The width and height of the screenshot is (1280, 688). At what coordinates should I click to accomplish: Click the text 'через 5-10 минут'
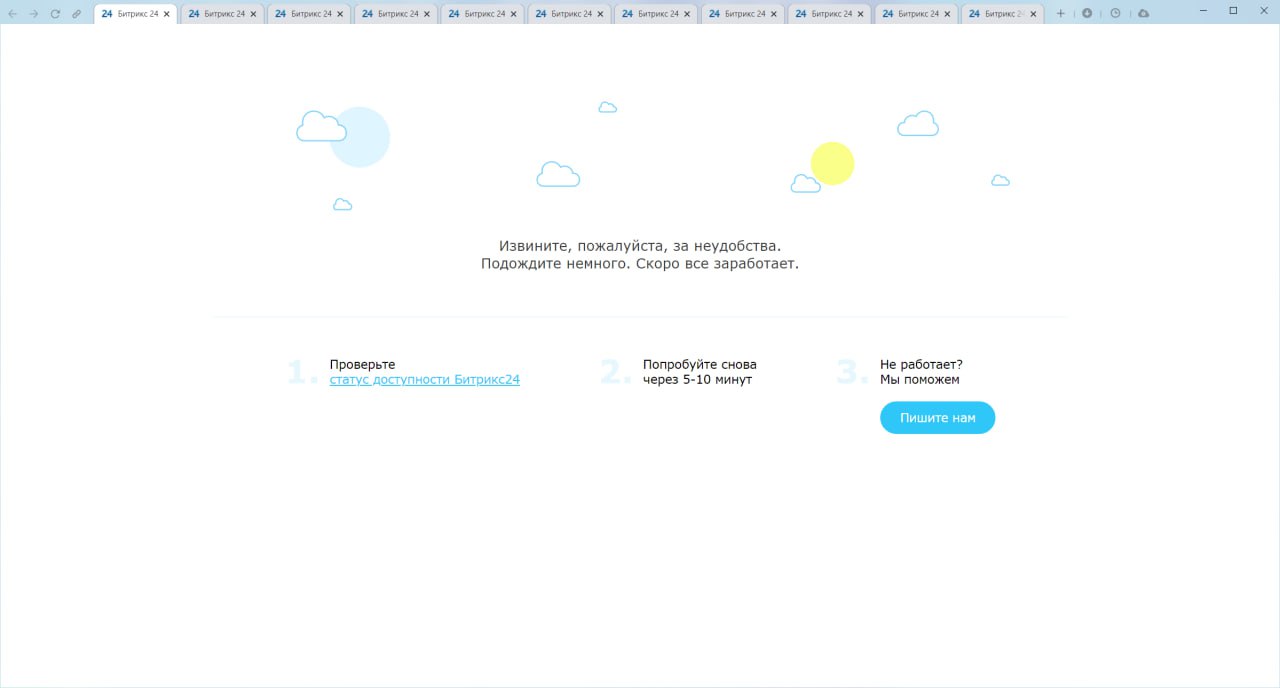click(x=697, y=380)
